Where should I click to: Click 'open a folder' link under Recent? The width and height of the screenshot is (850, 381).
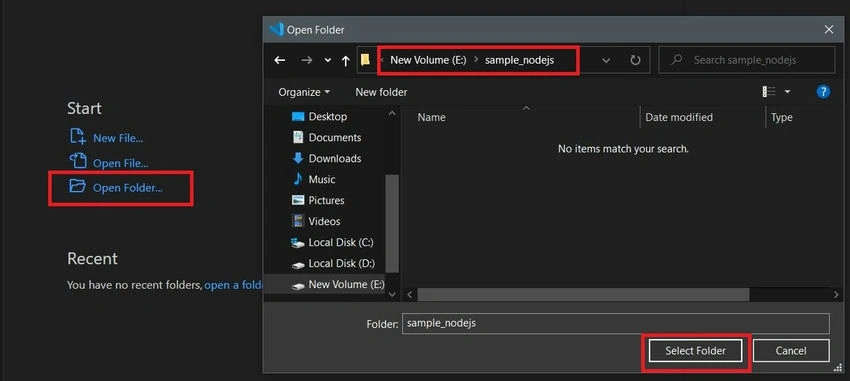(x=234, y=285)
